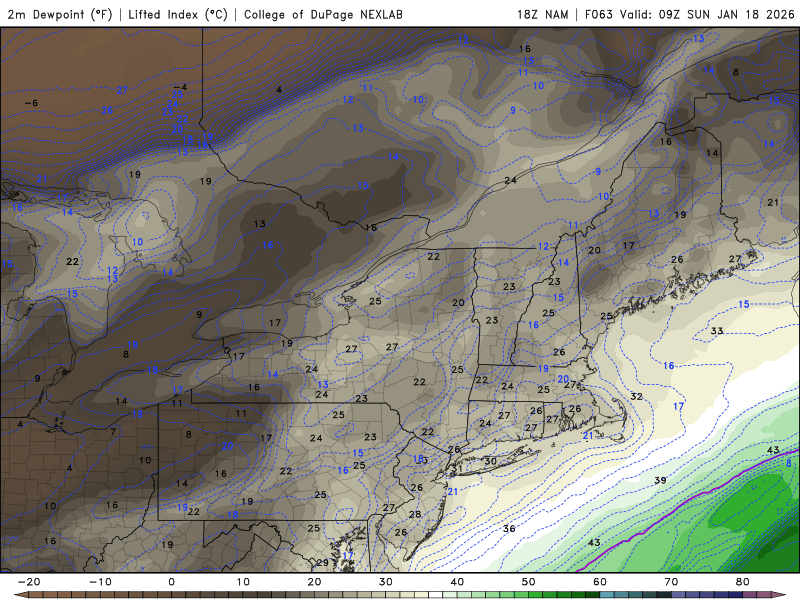Click the "70" colorbar scale label
The width and height of the screenshot is (800, 600).
(x=671, y=582)
